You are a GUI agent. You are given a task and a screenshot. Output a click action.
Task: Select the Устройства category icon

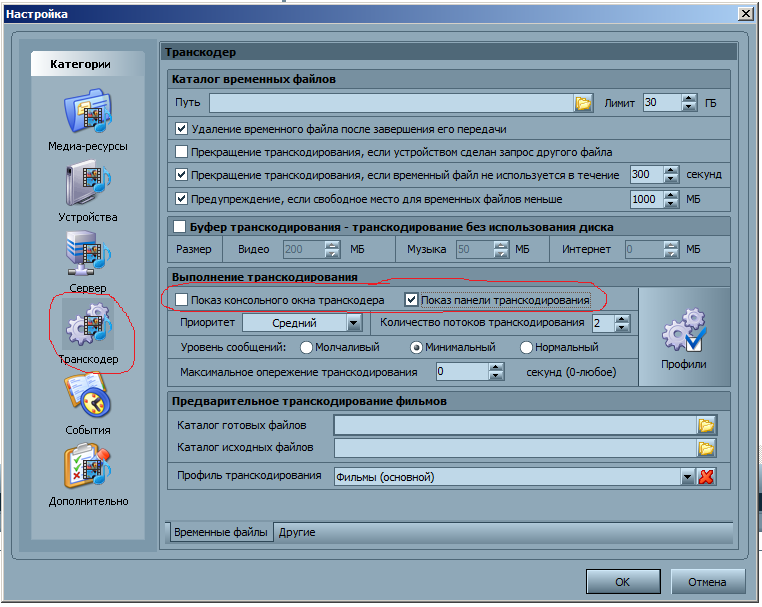88,188
